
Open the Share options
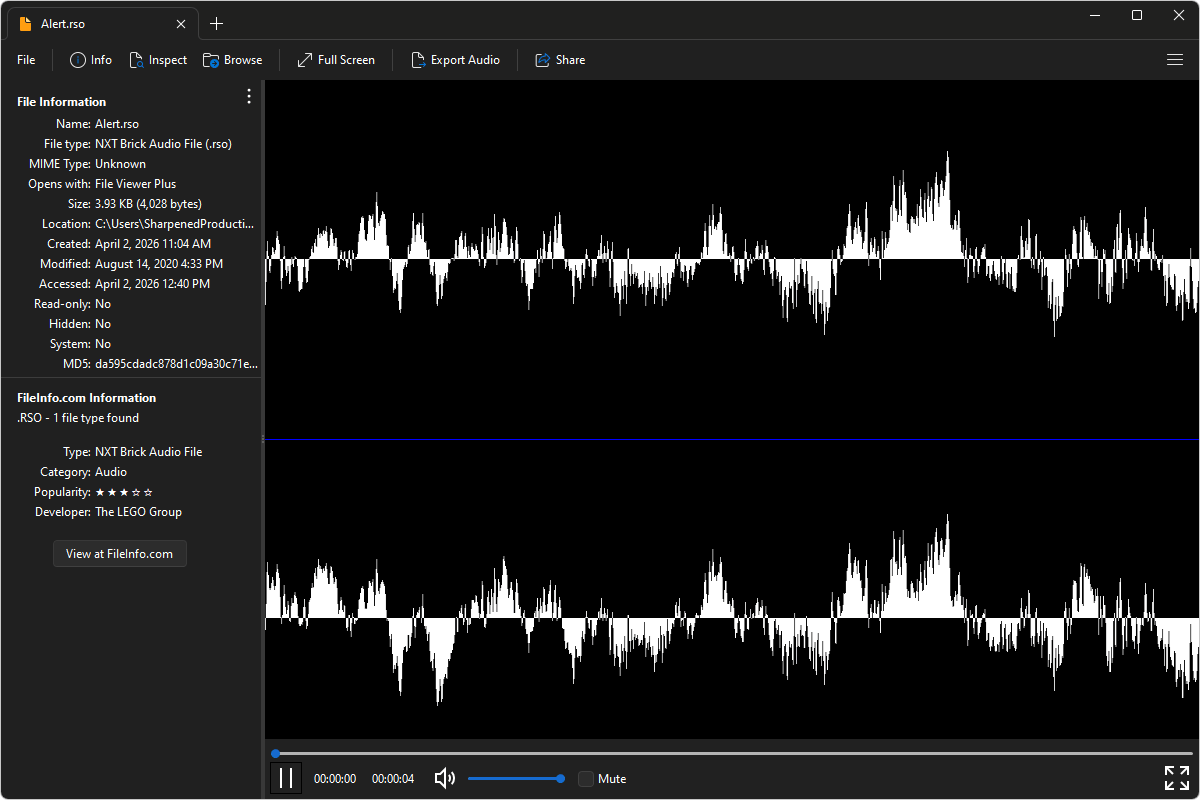[x=559, y=60]
